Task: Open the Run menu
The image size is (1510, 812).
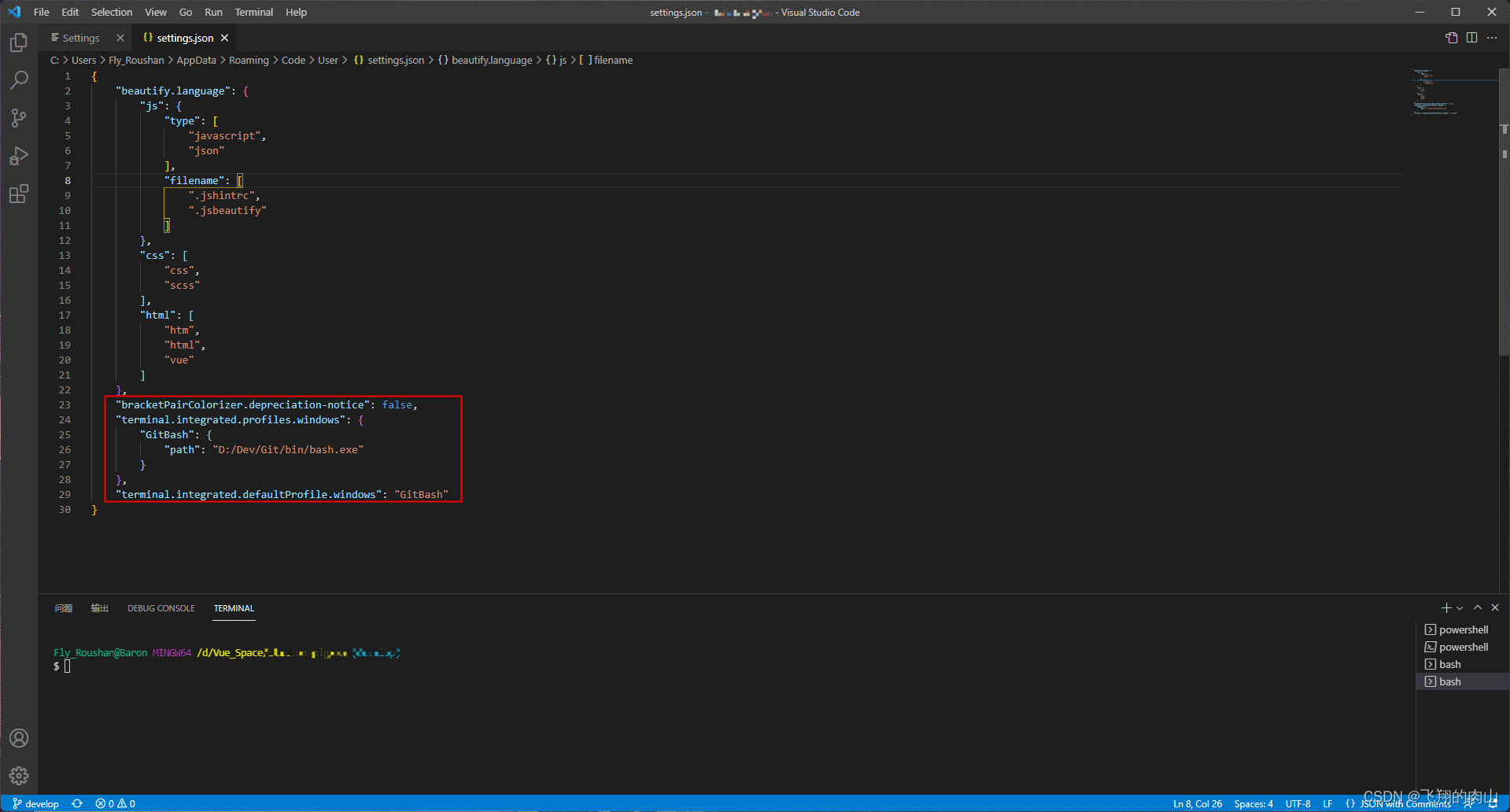Action: click(213, 12)
